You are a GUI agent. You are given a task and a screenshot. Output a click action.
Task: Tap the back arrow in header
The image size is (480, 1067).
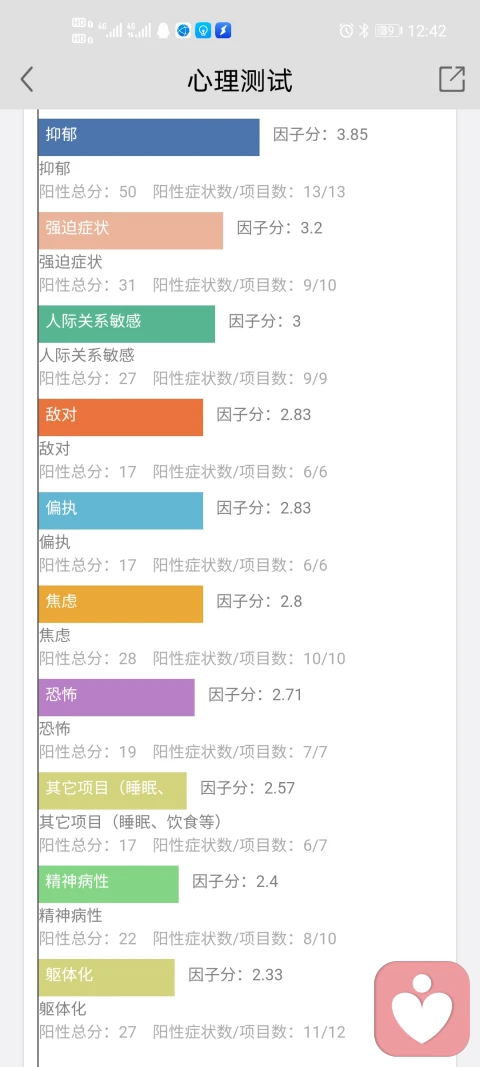(x=27, y=80)
